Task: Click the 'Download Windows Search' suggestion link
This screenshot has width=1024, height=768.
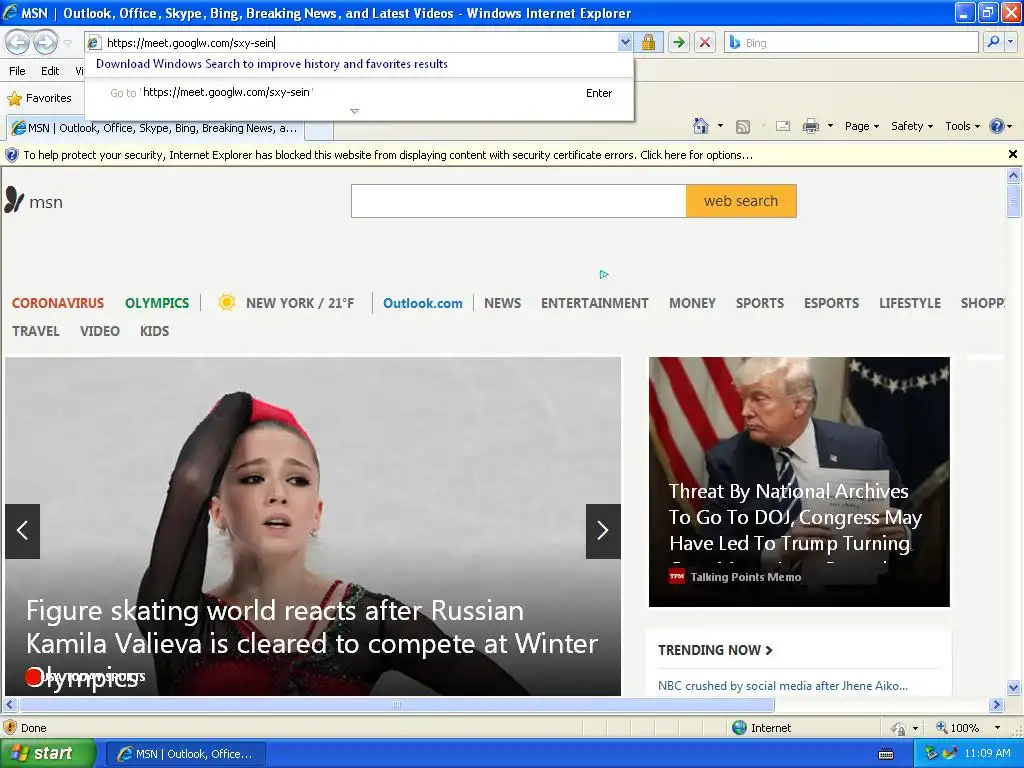Action: pyautogui.click(x=272, y=64)
